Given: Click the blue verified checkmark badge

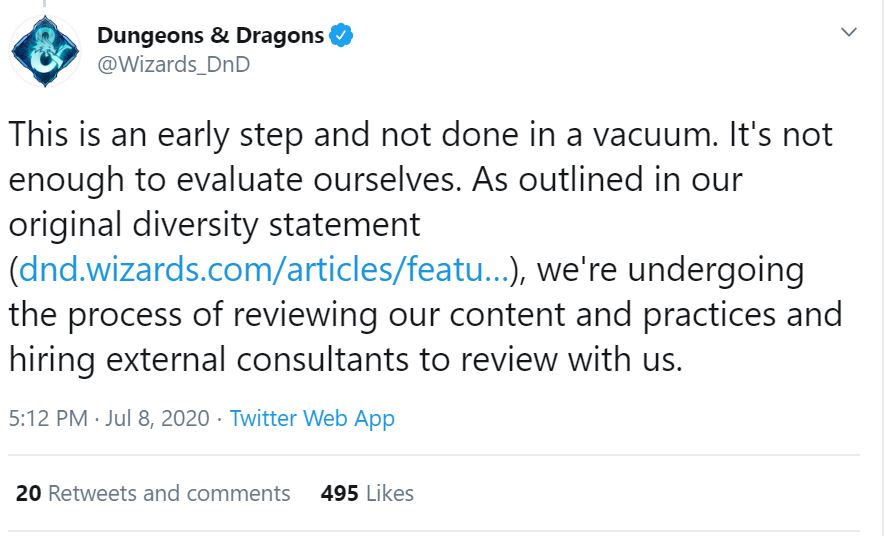Looking at the screenshot, I should (342, 37).
